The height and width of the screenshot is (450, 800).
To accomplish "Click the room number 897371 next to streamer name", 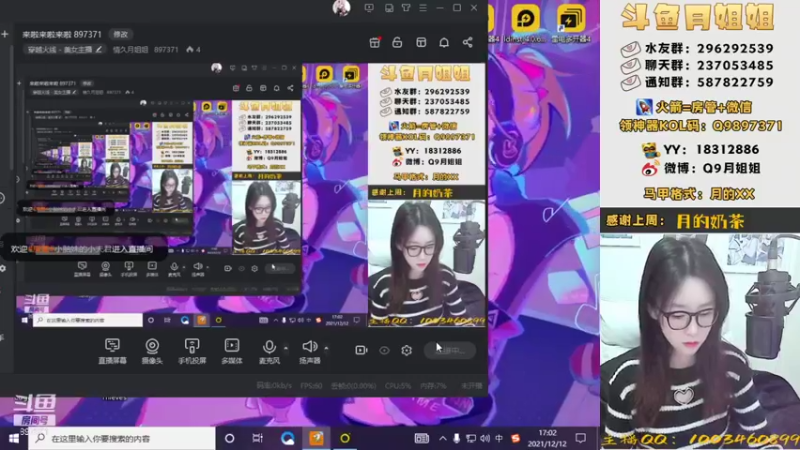I will 166,49.
